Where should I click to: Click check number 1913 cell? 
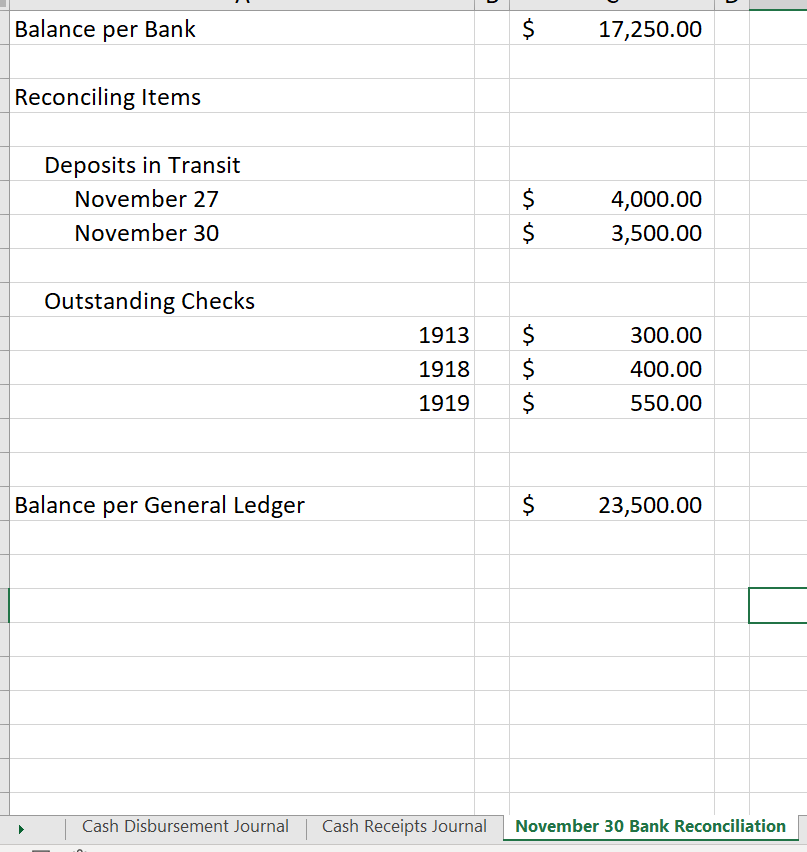tap(242, 334)
